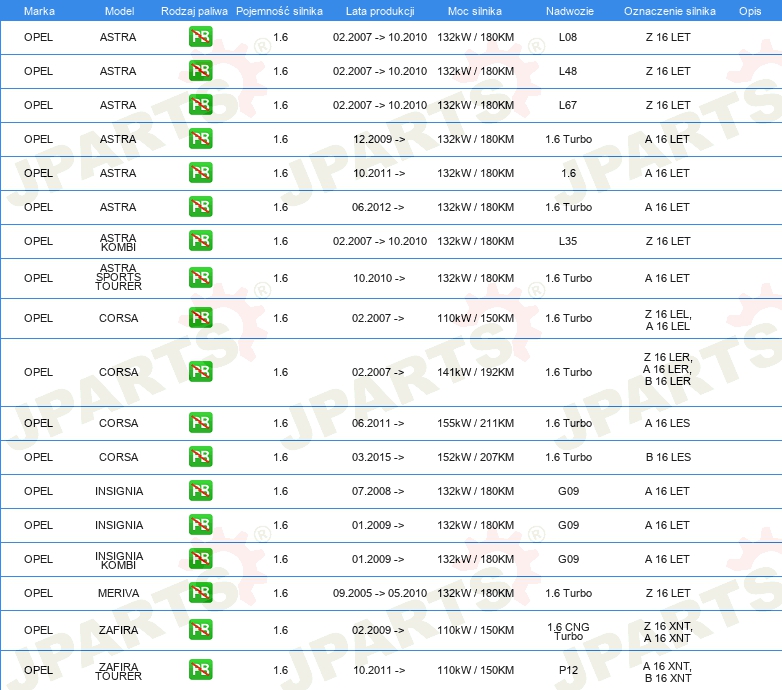Viewport: 782px width, 690px height.
Task: Select the fuel icon in the Insignia Kombi row
Action: pos(200,559)
